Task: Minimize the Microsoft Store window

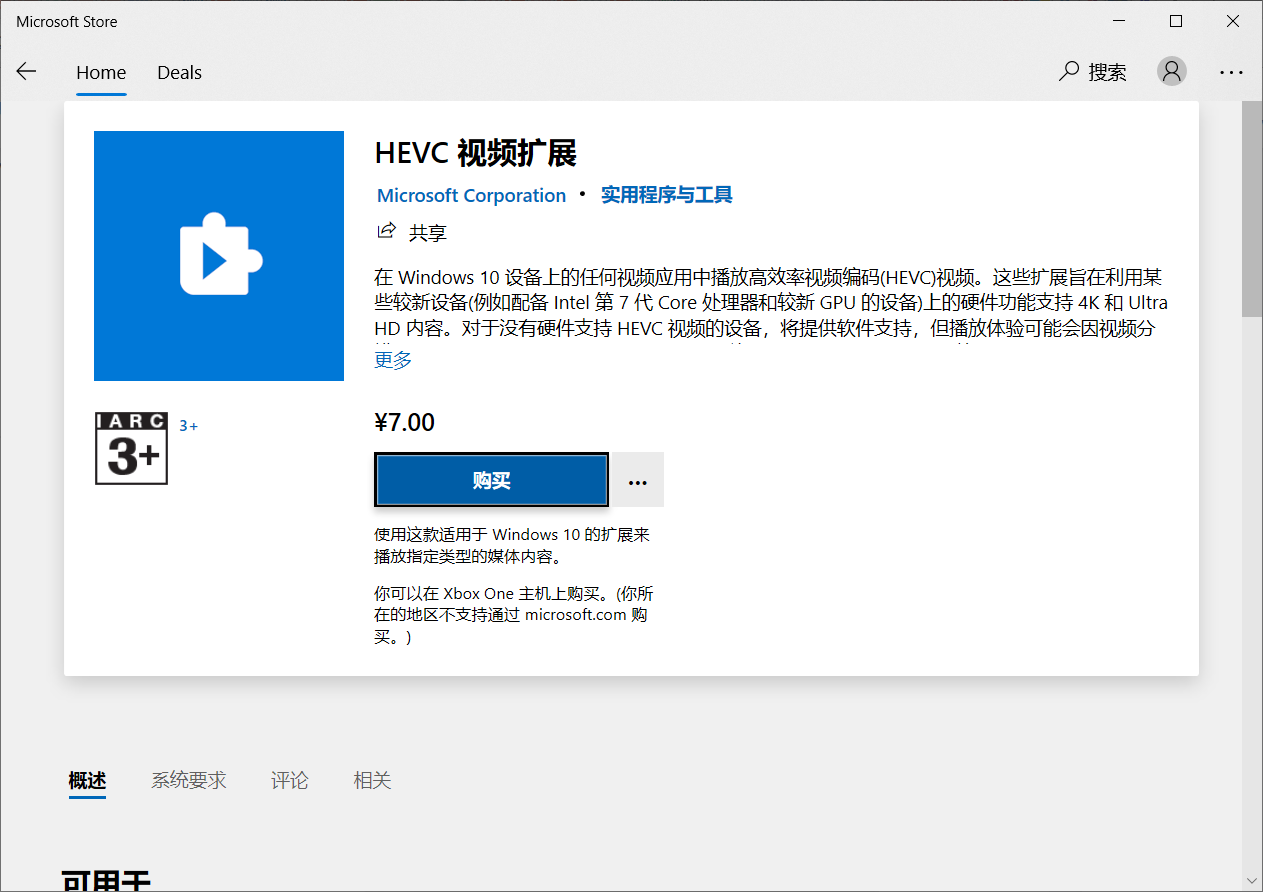Action: pyautogui.click(x=1119, y=21)
